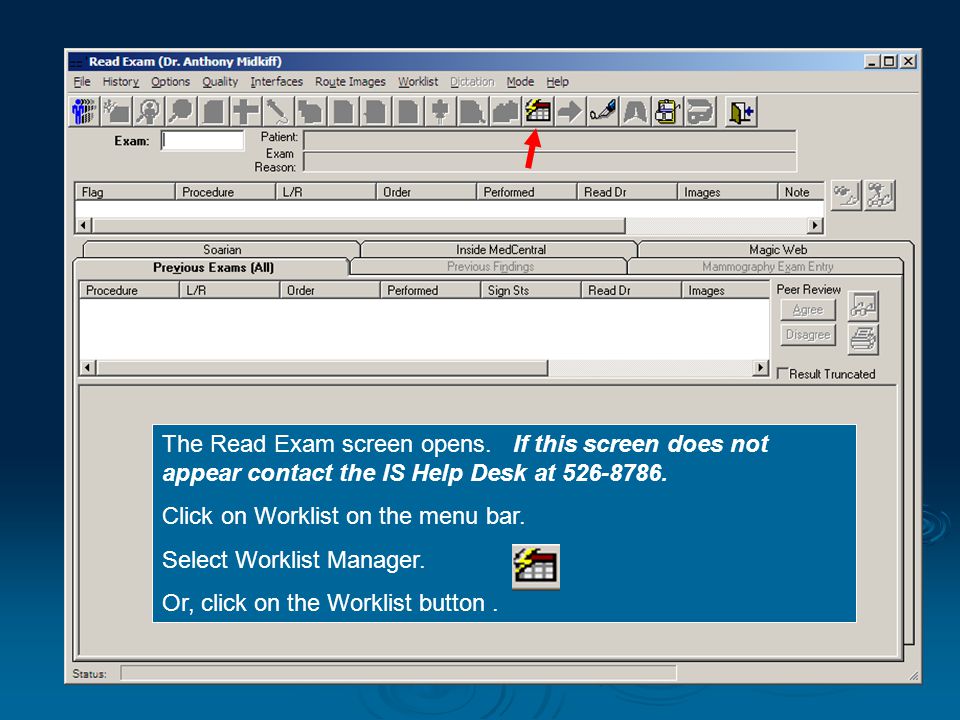
Task: Click right scroll arrow of Previous Exams list
Action: click(x=760, y=367)
